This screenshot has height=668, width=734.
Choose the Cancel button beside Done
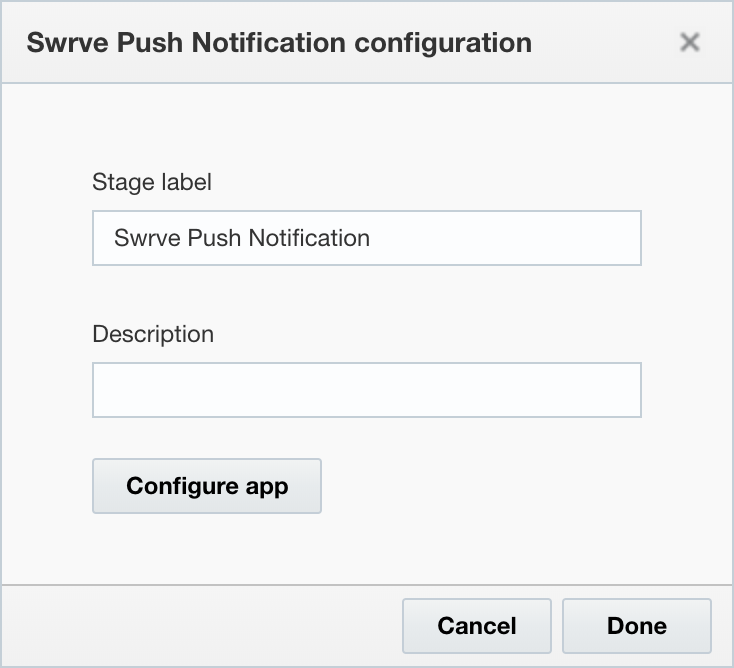[477, 626]
